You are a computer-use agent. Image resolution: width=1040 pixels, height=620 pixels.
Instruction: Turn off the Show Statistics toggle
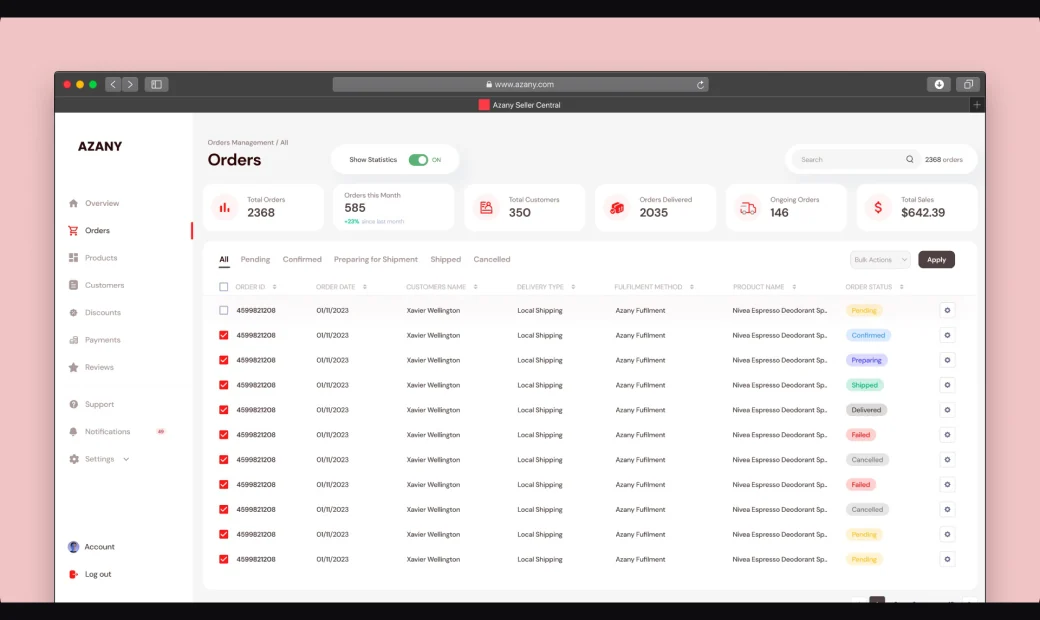point(418,160)
